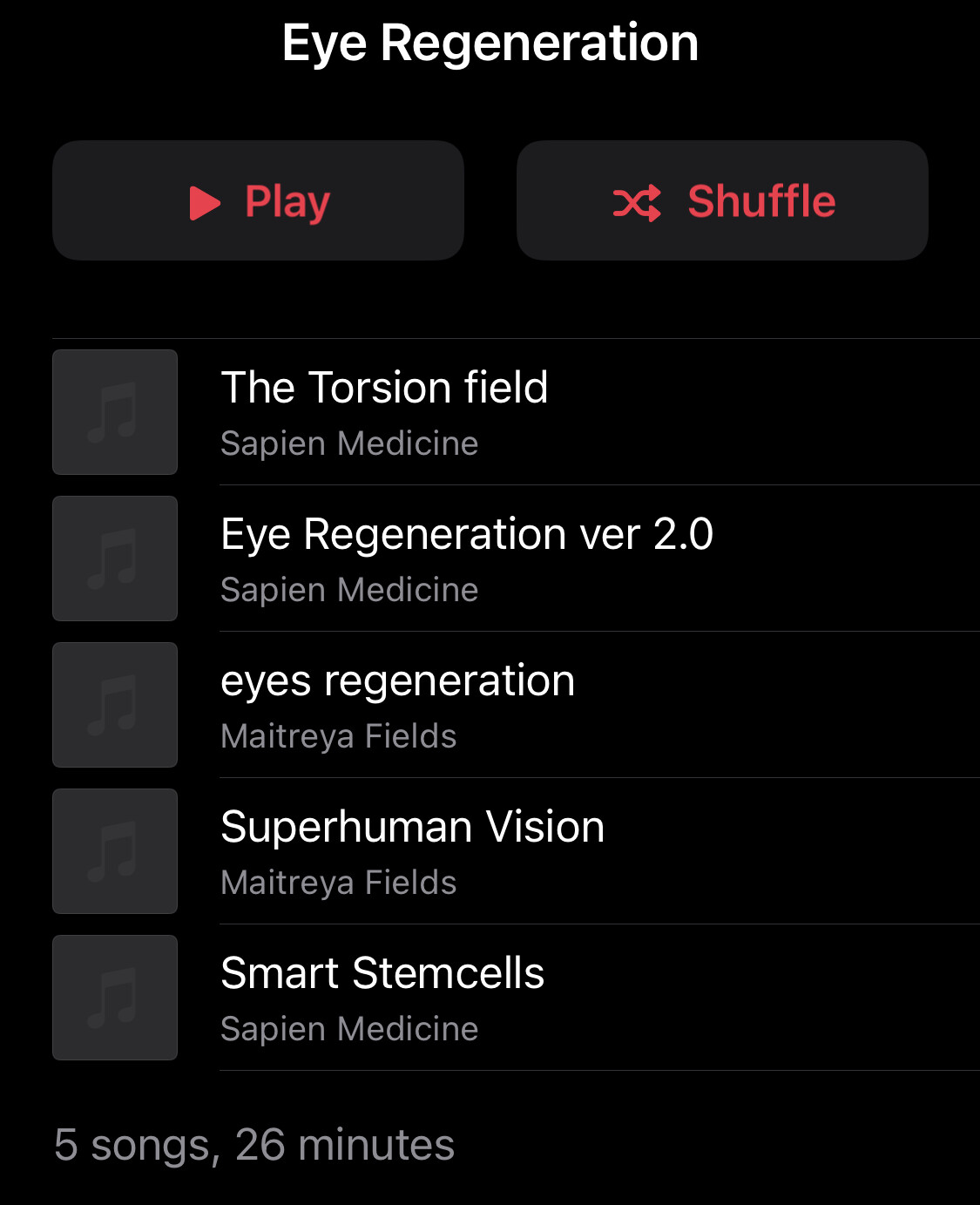Play the song The Torsion field
The width and height of the screenshot is (980, 1205).
(x=384, y=388)
